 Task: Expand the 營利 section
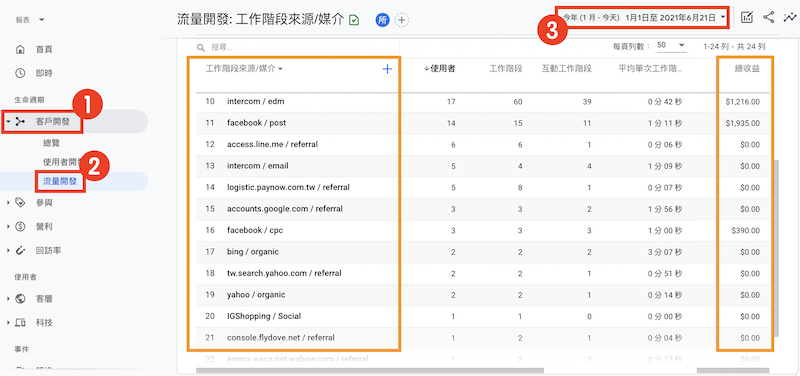tap(8, 227)
